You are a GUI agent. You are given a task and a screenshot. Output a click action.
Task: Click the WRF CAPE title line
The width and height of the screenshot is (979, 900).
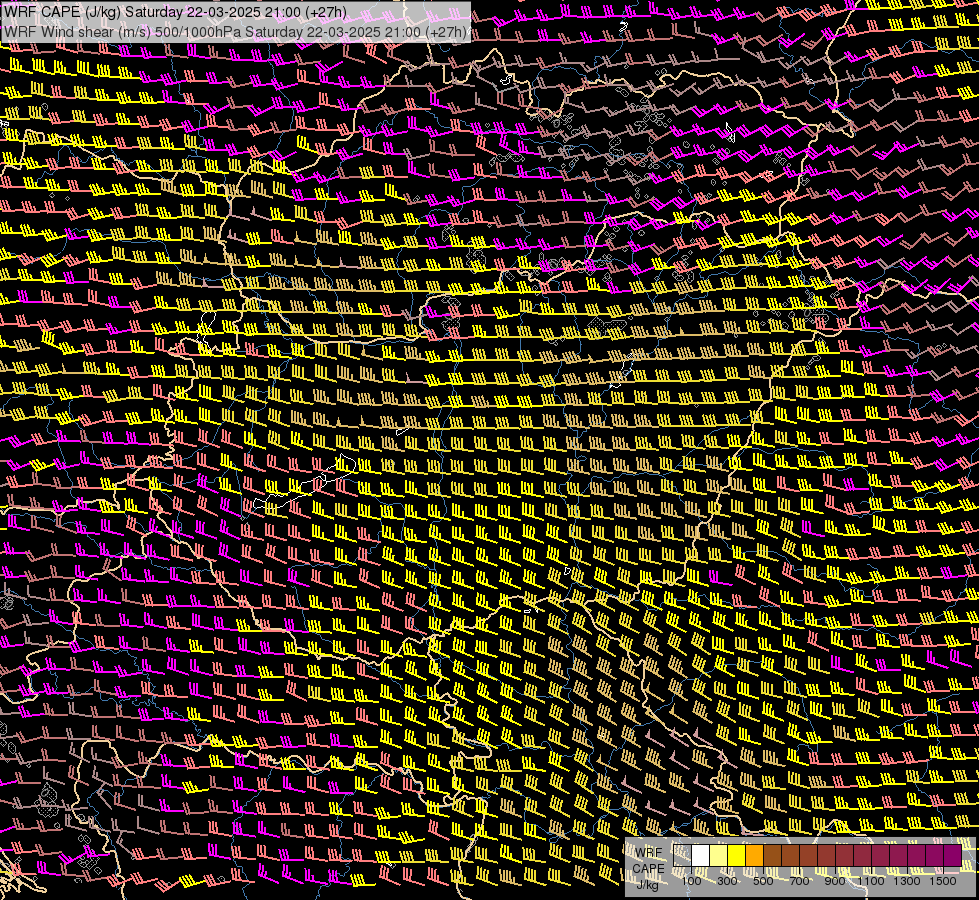coord(175,12)
